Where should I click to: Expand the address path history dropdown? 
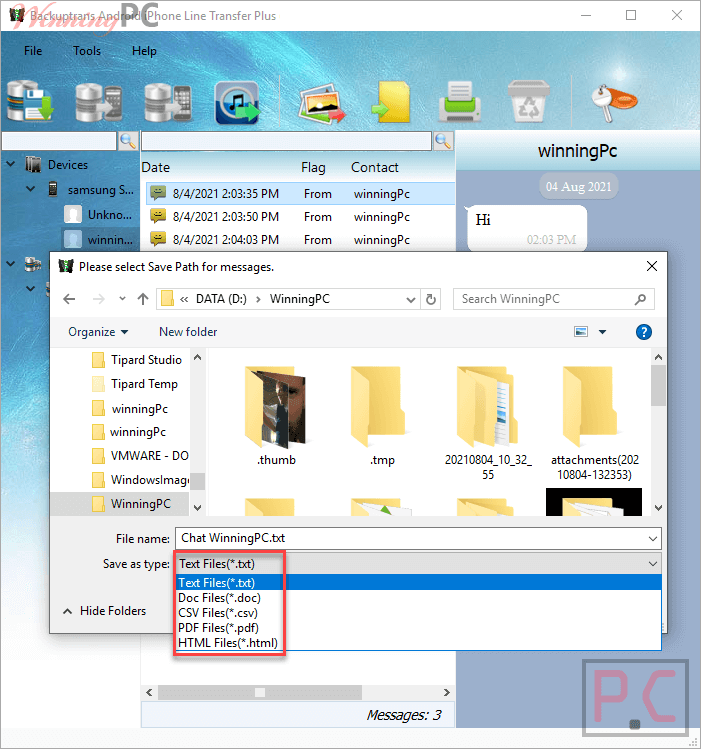click(x=410, y=300)
